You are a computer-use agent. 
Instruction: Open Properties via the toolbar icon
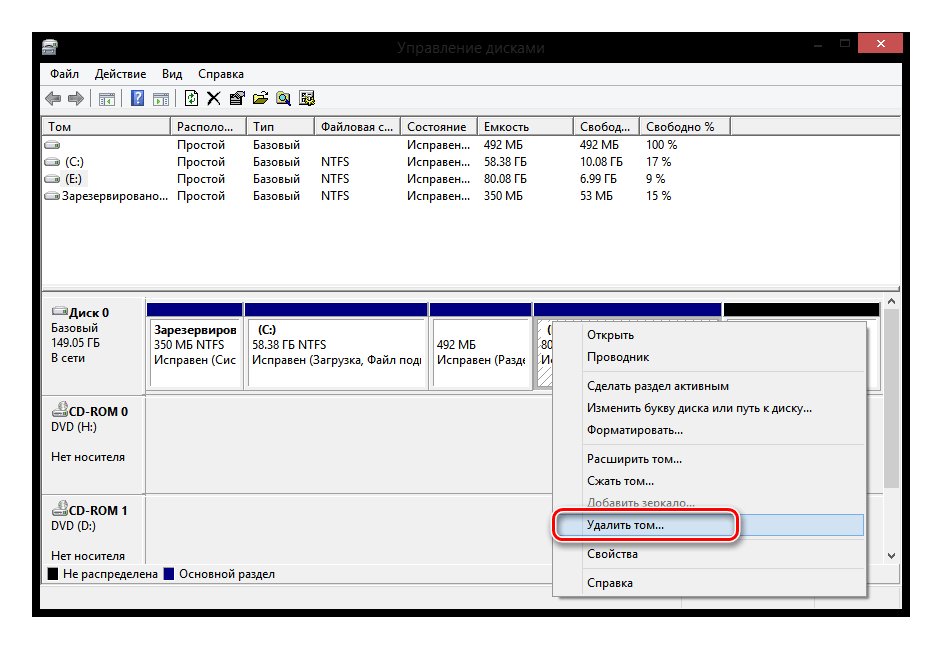point(237,98)
